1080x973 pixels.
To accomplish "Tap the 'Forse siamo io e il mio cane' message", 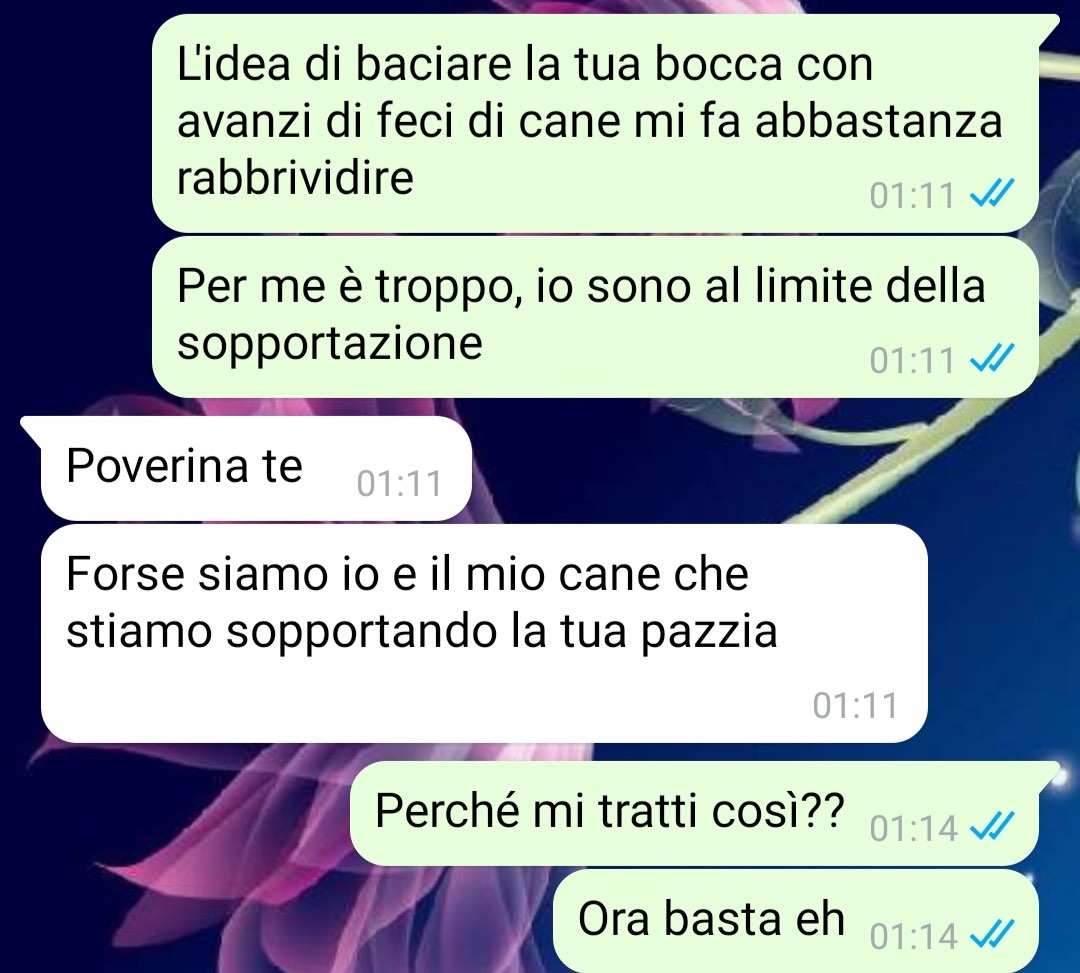I will pos(484,634).
